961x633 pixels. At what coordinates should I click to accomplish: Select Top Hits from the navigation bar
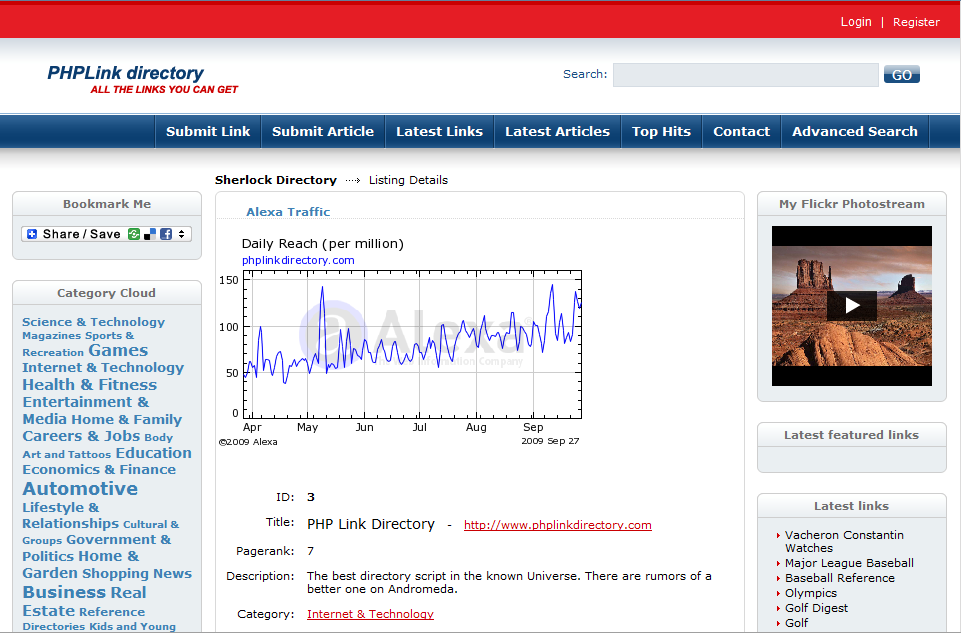point(661,131)
